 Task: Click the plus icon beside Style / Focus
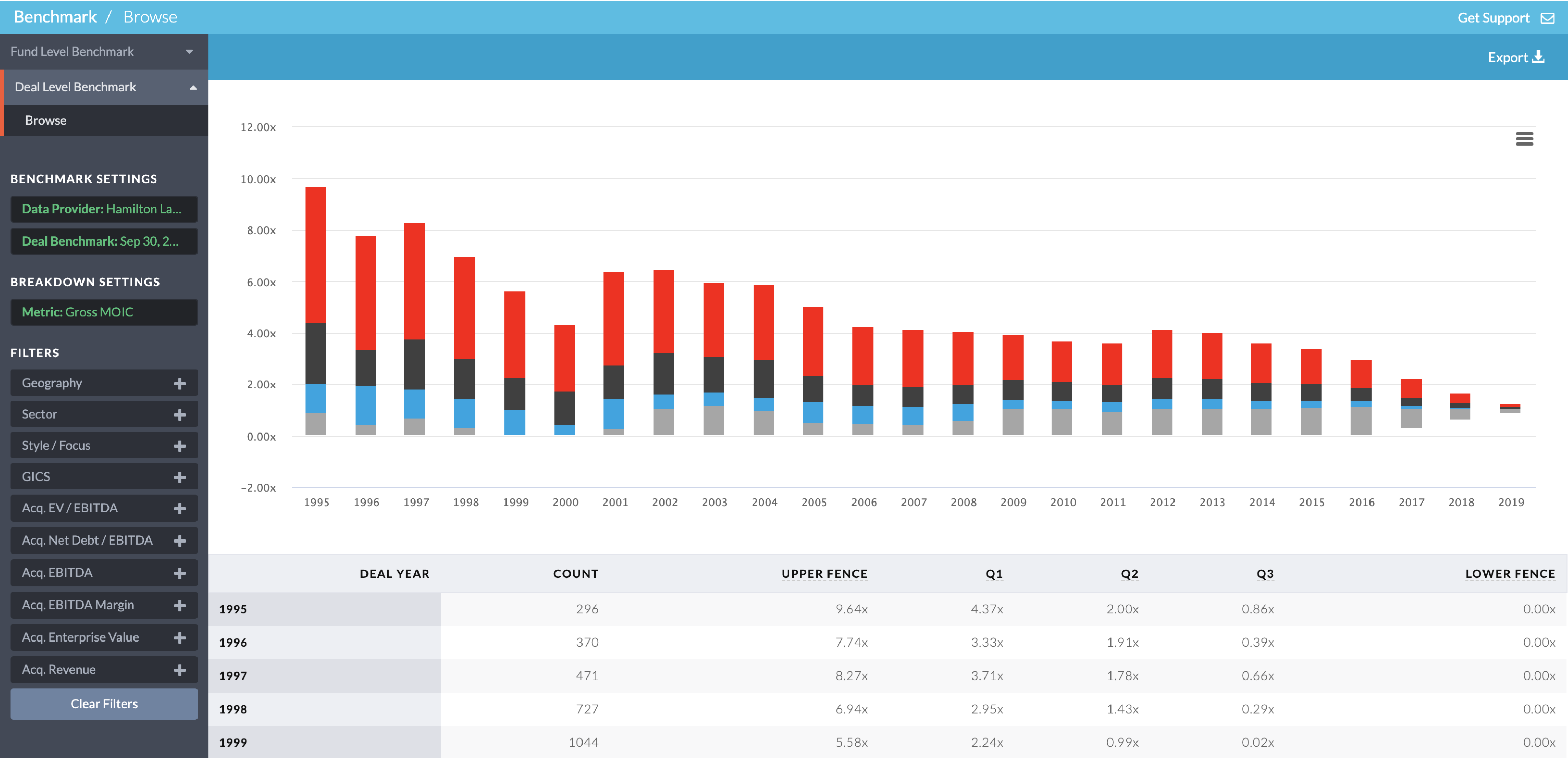coord(180,446)
